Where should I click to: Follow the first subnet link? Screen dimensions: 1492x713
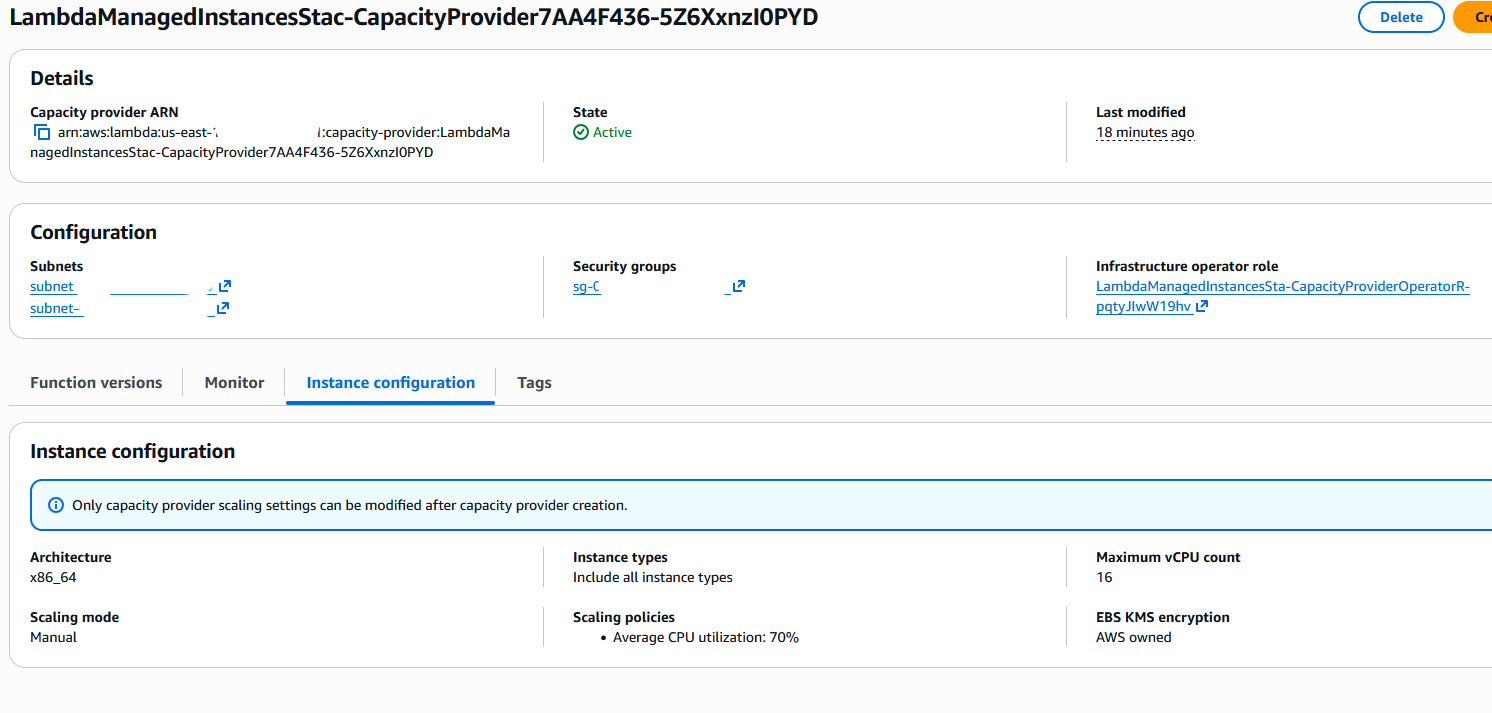(52, 286)
